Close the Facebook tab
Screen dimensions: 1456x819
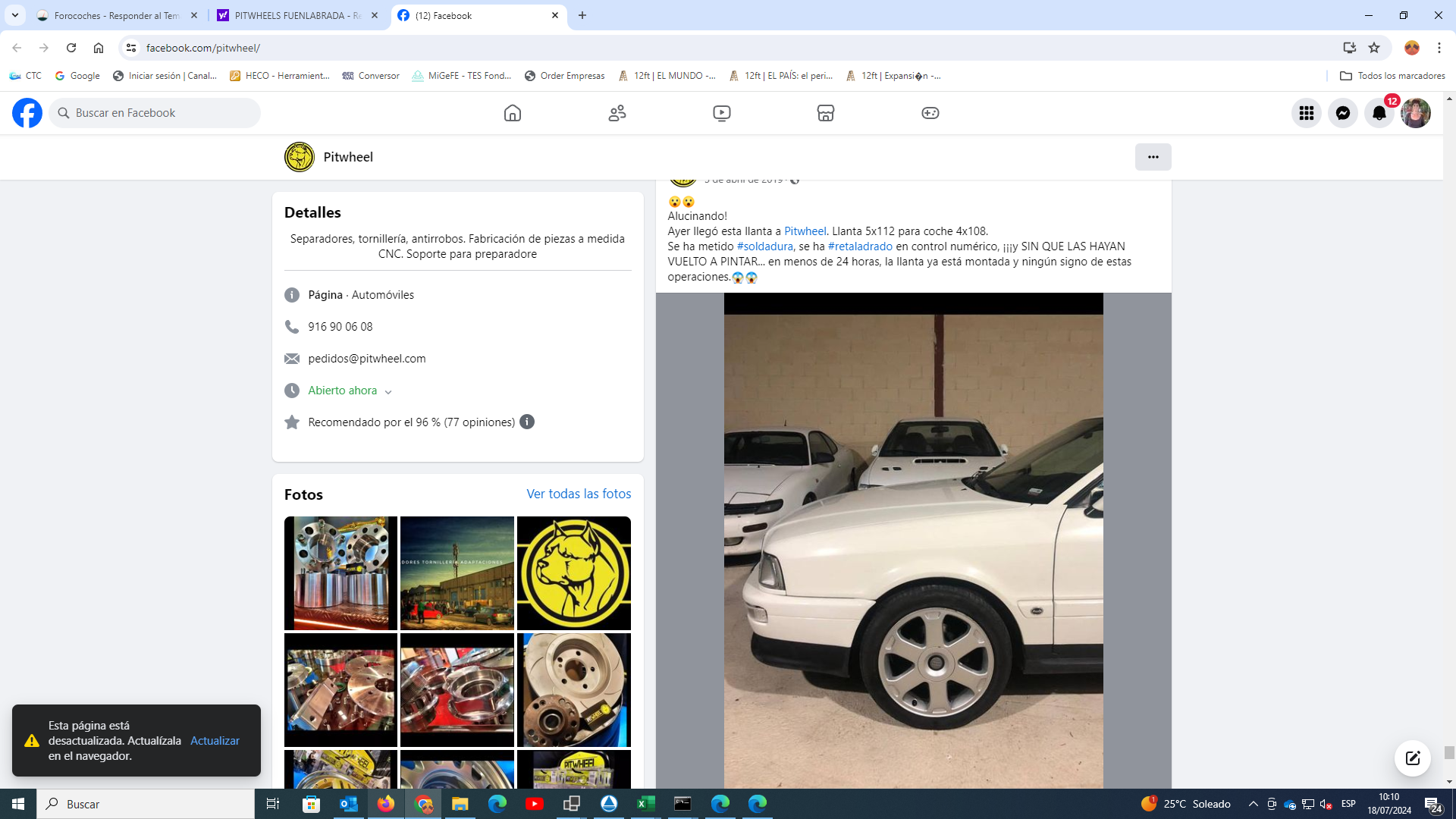tap(555, 15)
